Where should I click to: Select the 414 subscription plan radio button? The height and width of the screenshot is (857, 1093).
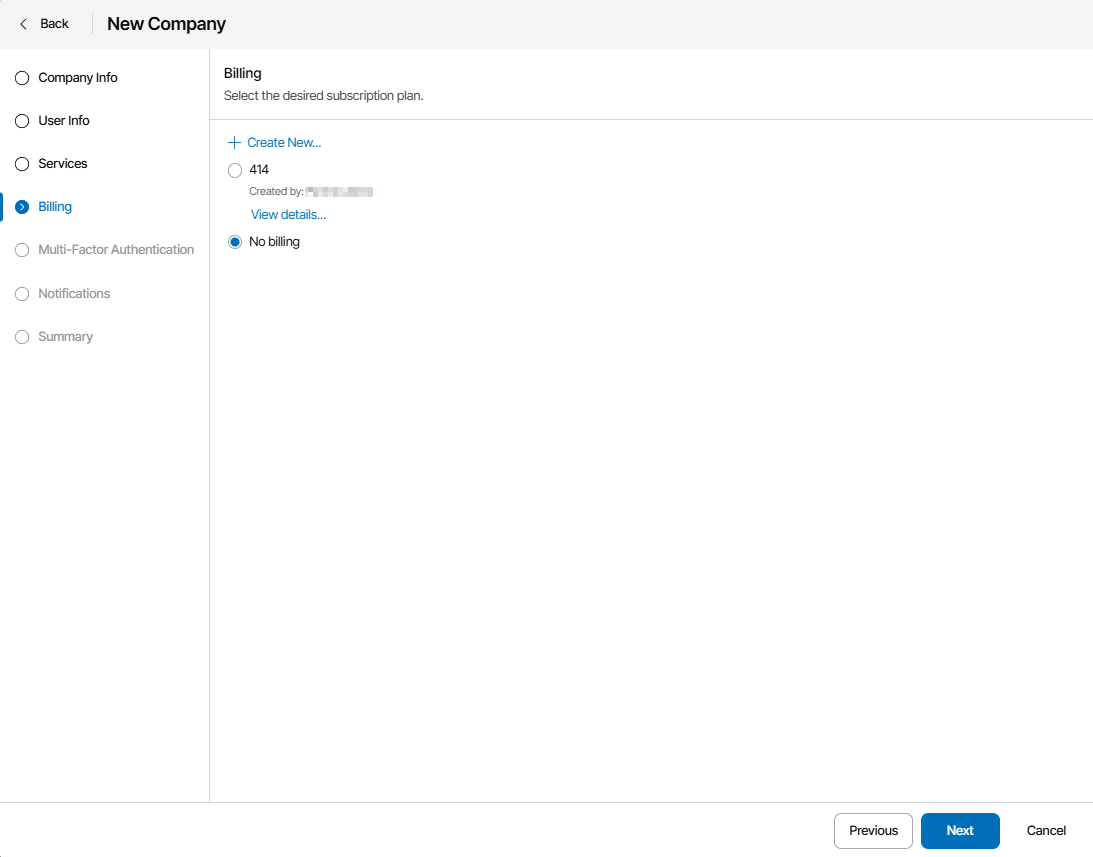pos(235,170)
